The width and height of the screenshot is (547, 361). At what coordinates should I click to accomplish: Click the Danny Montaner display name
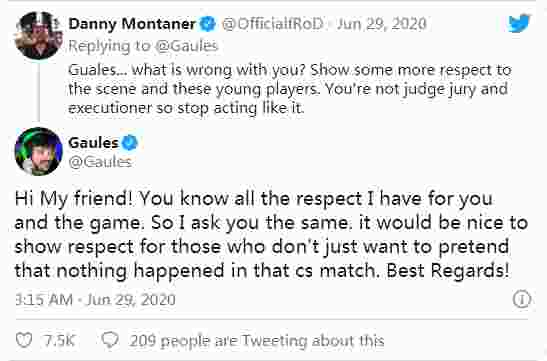pos(132,24)
